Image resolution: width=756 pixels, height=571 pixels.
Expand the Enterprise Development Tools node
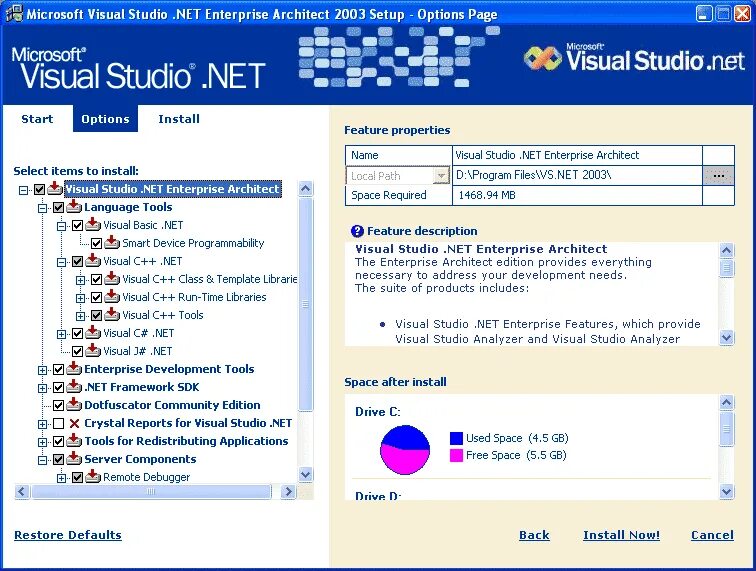[42, 370]
